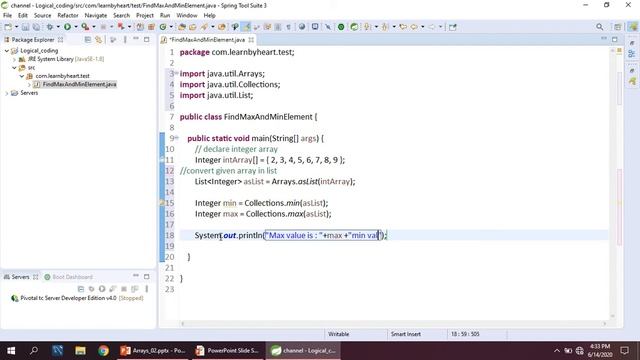Open the New file dropdown arrow
The image size is (640, 360).
point(16,27)
